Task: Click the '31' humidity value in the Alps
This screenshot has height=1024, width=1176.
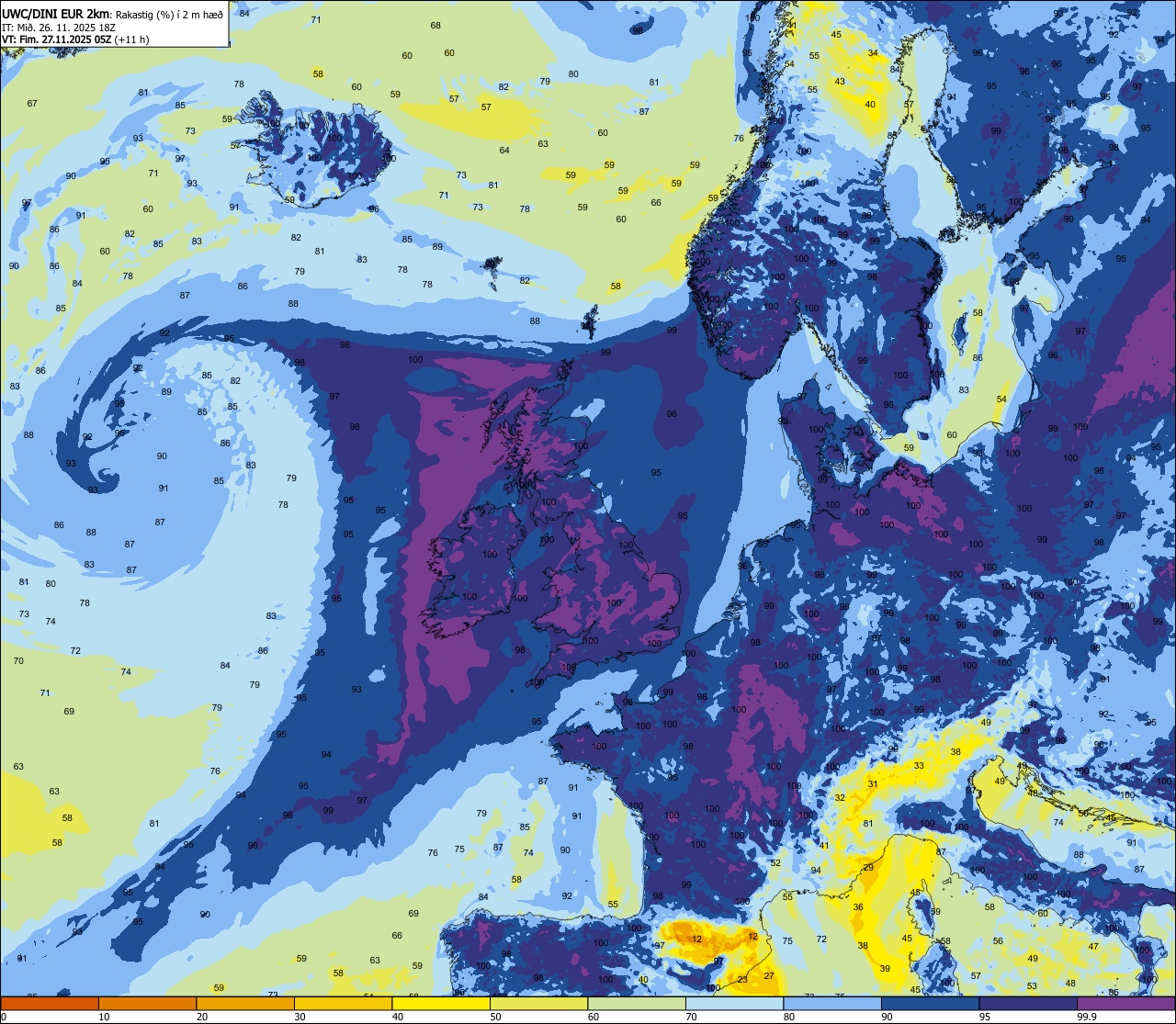Action: [x=873, y=784]
